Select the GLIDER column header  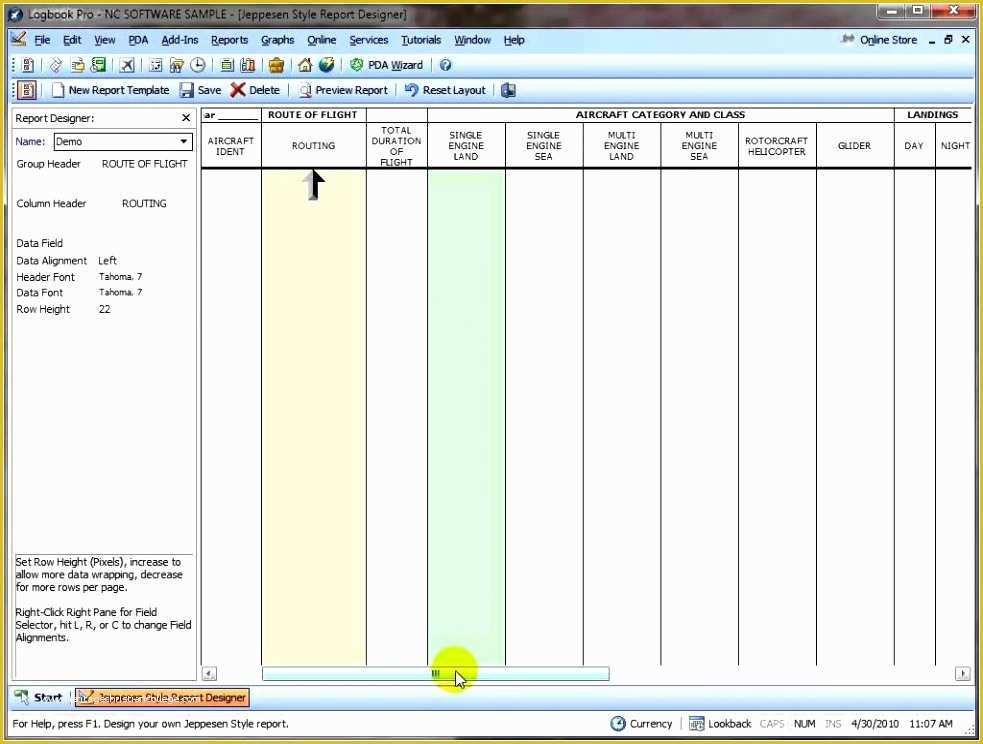(854, 145)
